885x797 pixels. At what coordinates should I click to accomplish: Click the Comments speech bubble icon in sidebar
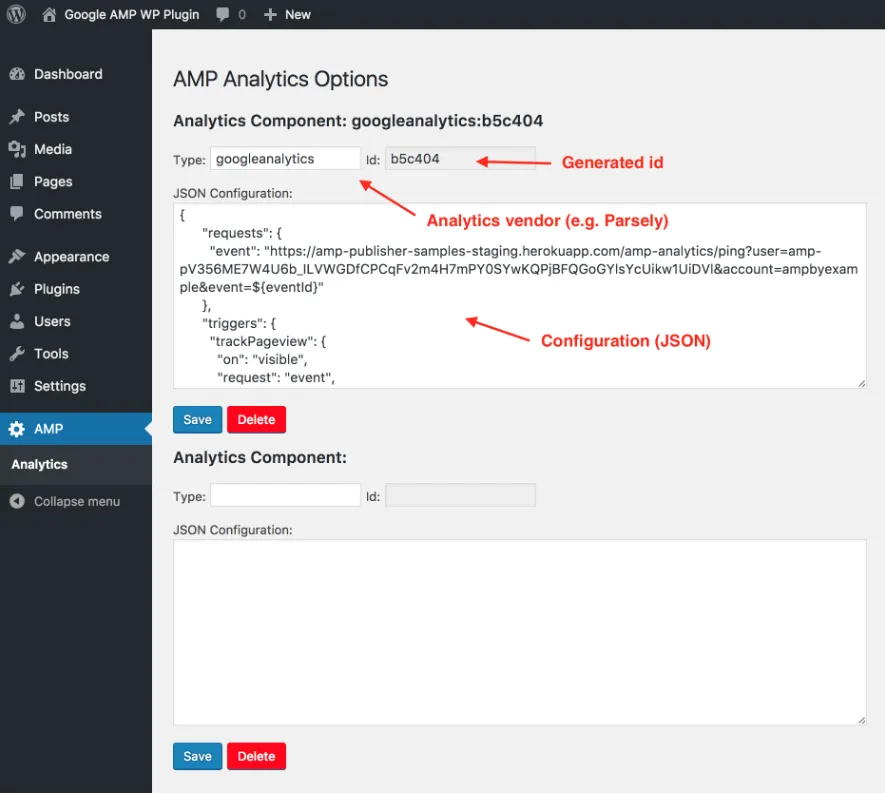click(17, 213)
